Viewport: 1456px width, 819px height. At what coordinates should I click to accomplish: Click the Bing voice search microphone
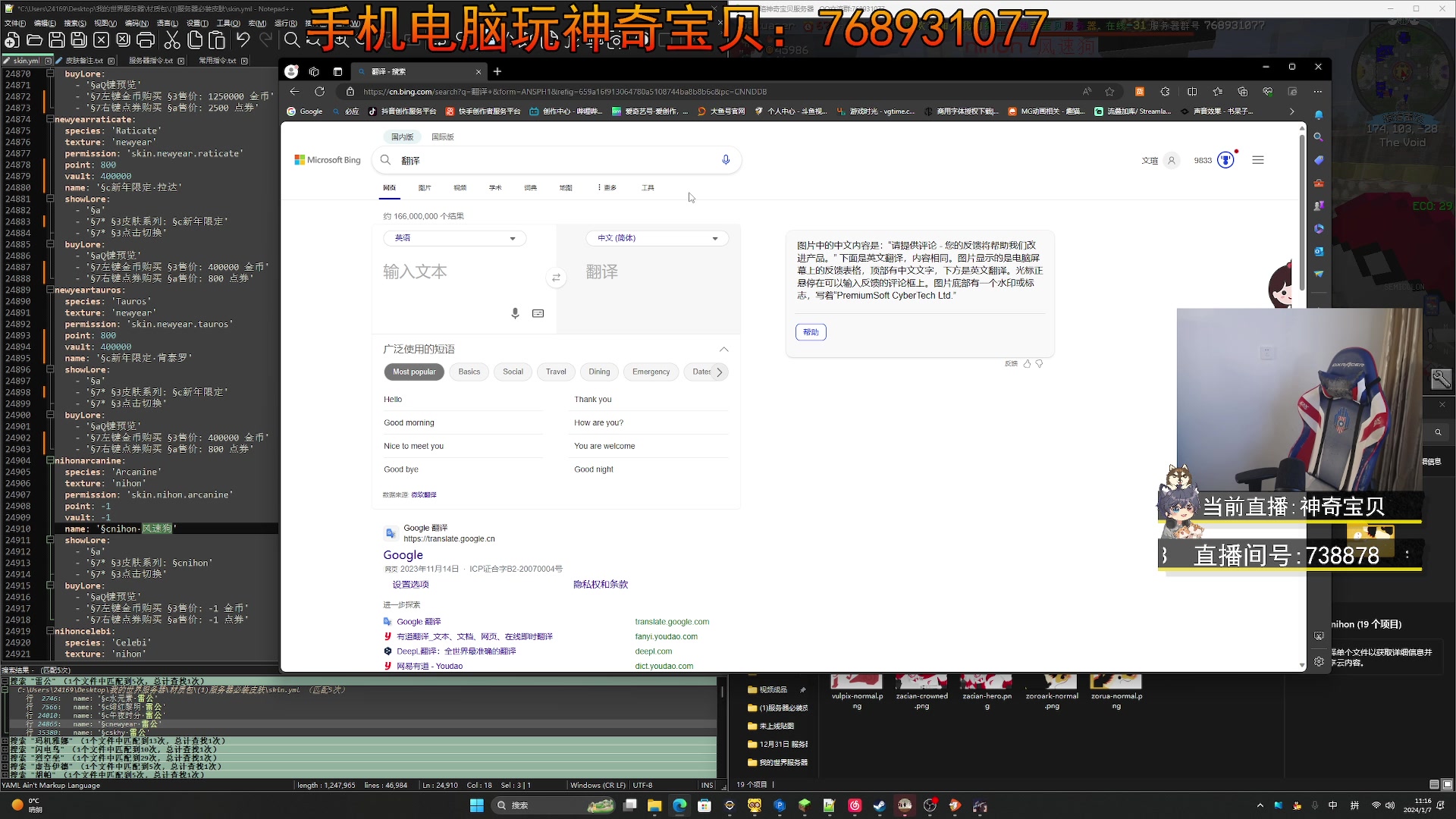[x=726, y=160]
